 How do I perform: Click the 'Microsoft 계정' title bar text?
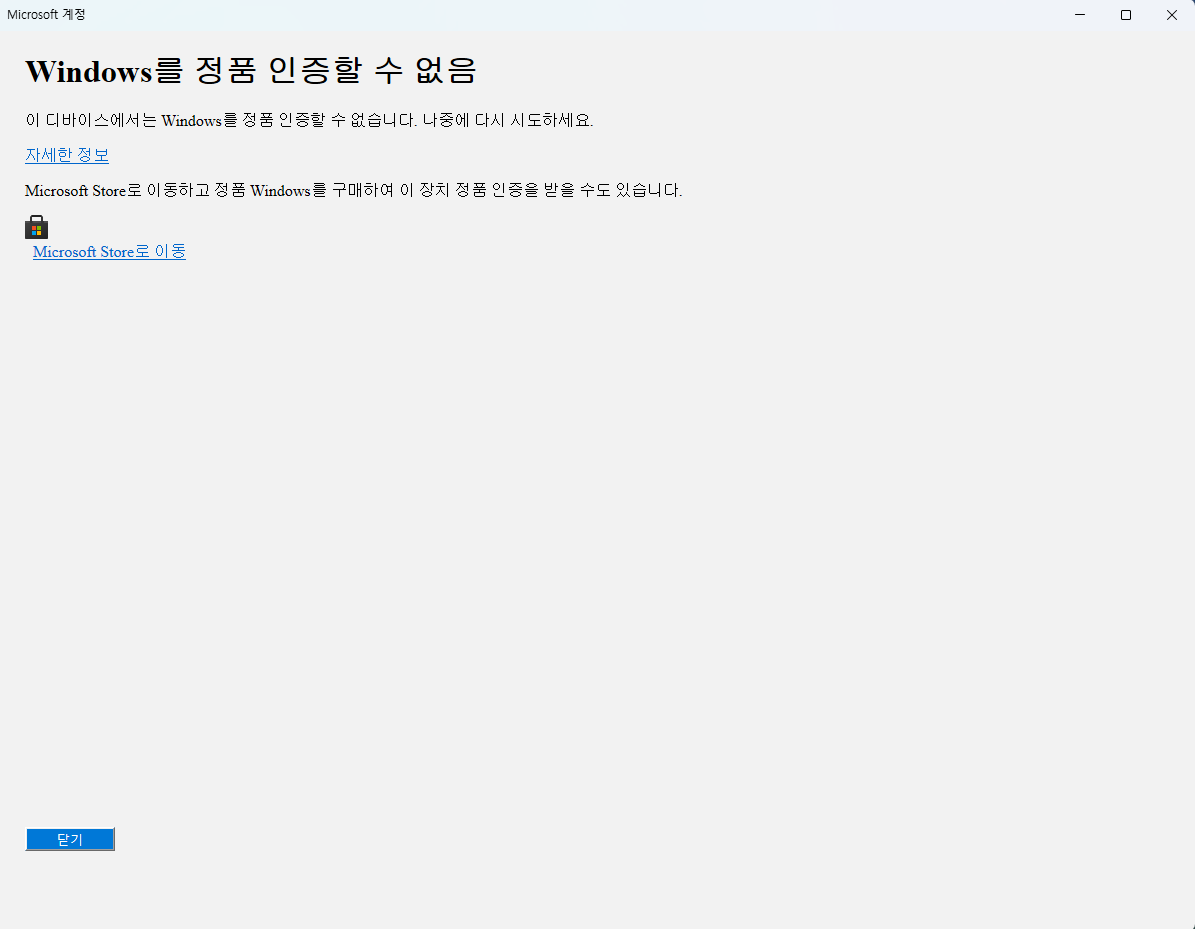click(x=46, y=15)
